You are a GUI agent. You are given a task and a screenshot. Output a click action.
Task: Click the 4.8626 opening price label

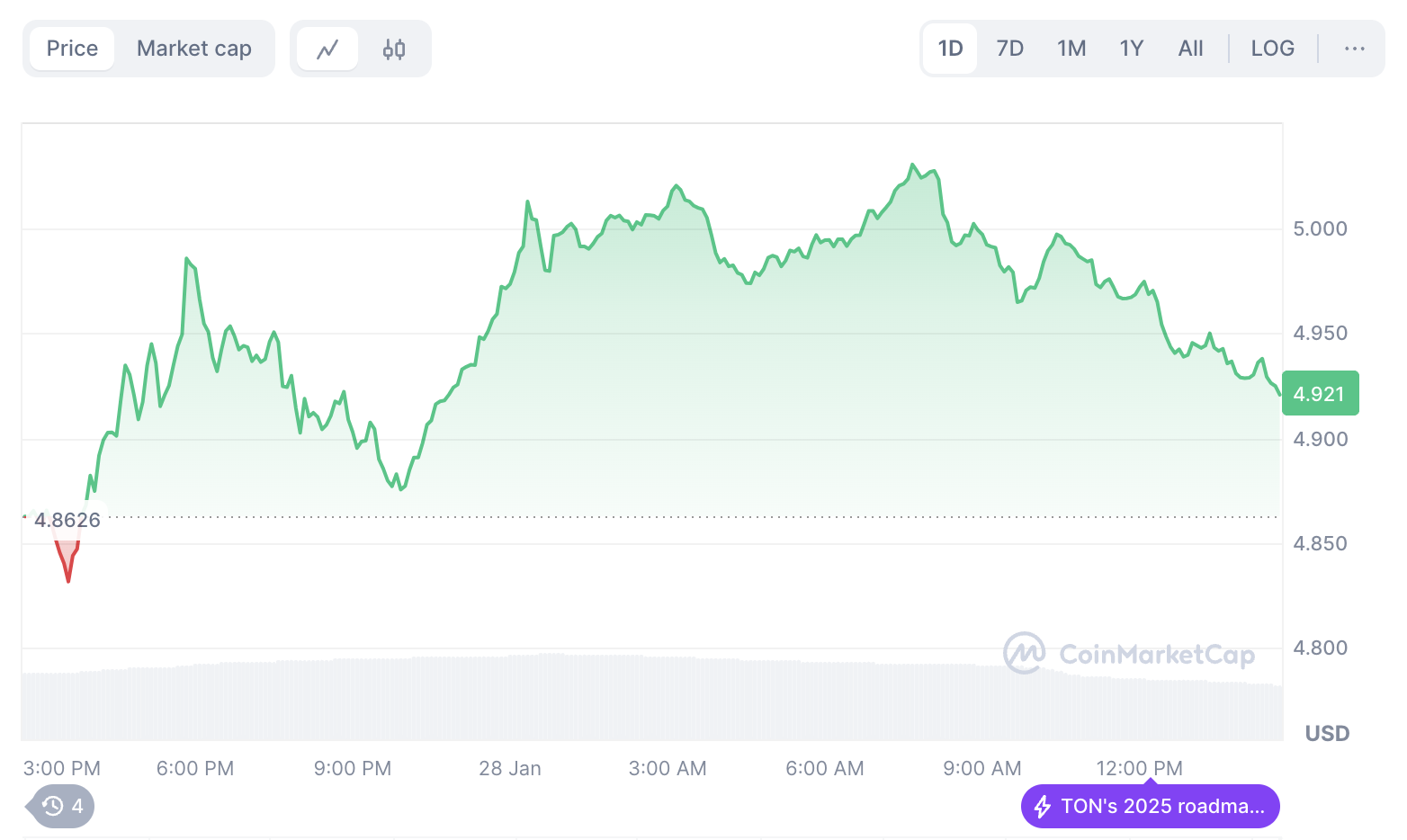[67, 520]
